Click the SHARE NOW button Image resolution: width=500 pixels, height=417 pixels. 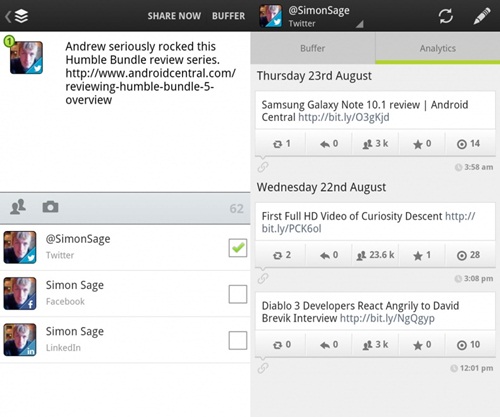pyautogui.click(x=174, y=16)
